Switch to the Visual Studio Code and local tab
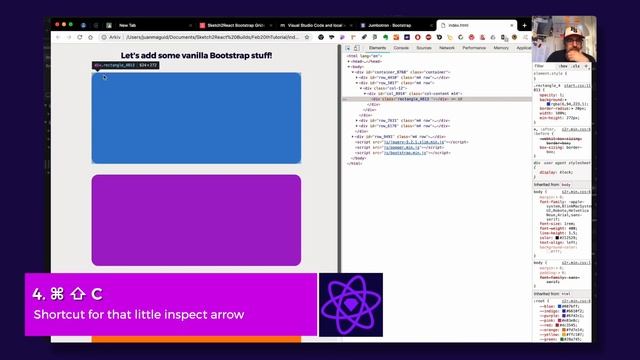640x360 pixels. pyautogui.click(x=317, y=25)
